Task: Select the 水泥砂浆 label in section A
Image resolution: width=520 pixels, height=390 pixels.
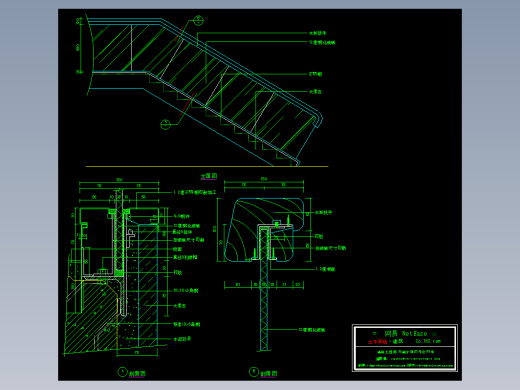Action: click(x=182, y=339)
